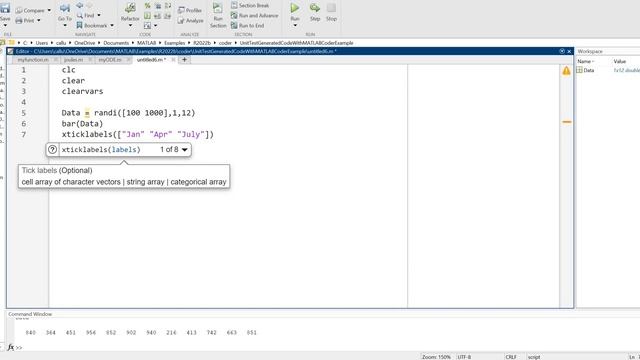Click the Smart Indent icon
The image size is (640, 360).
click(x=147, y=16)
